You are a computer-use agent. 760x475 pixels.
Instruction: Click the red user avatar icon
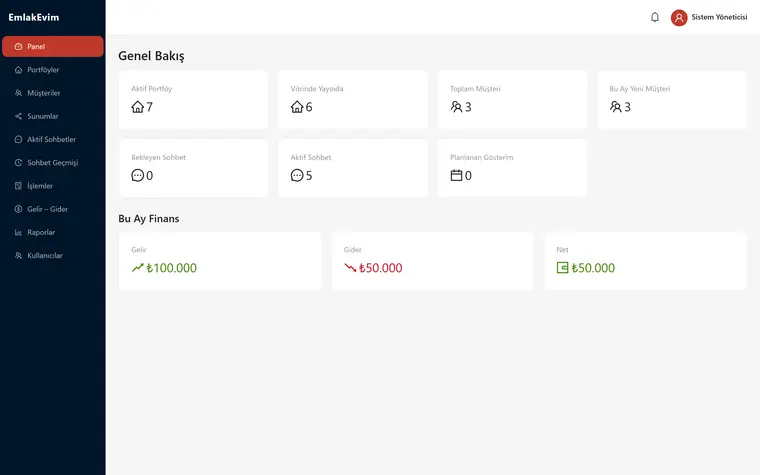click(679, 18)
